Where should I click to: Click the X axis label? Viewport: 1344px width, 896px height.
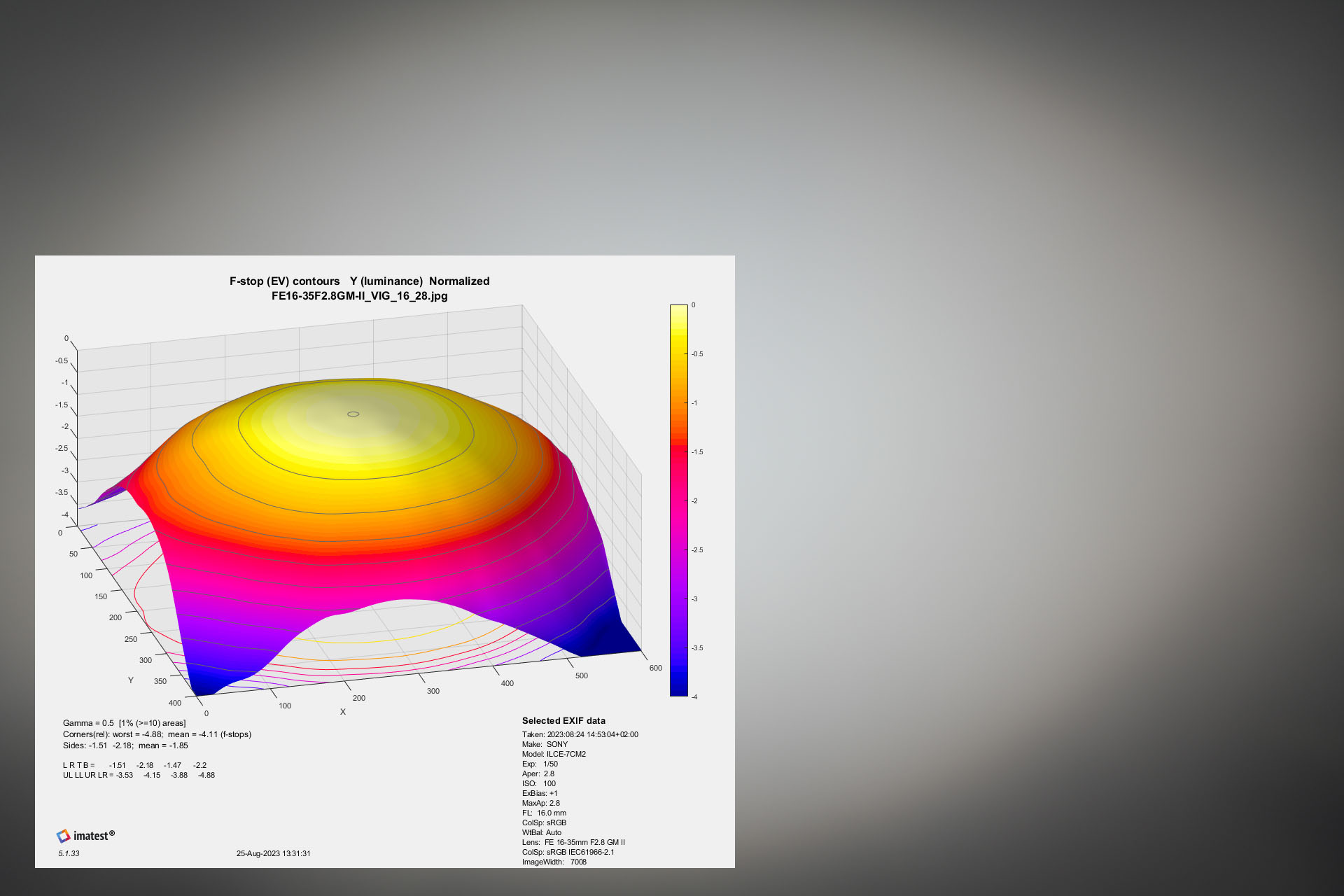click(x=343, y=712)
